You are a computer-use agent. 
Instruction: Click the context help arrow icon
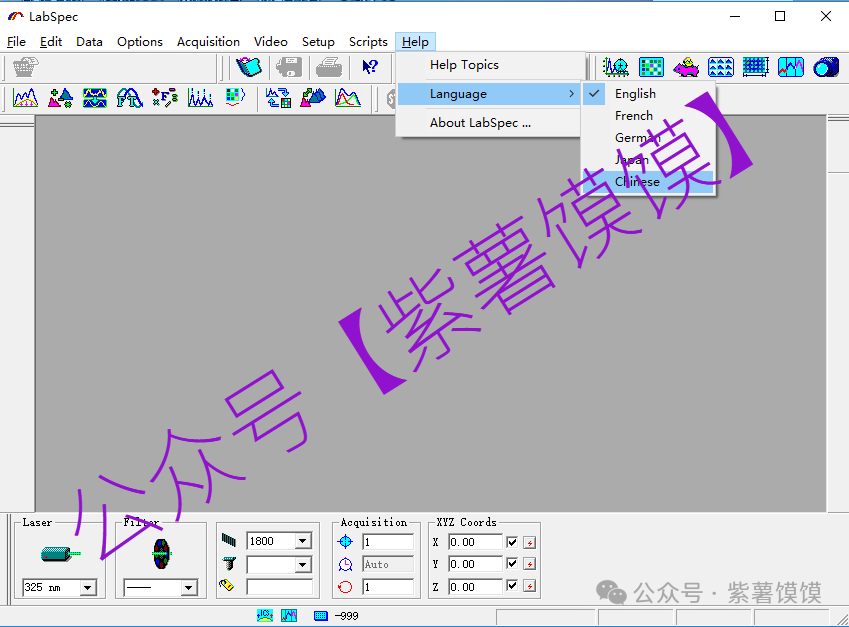370,67
